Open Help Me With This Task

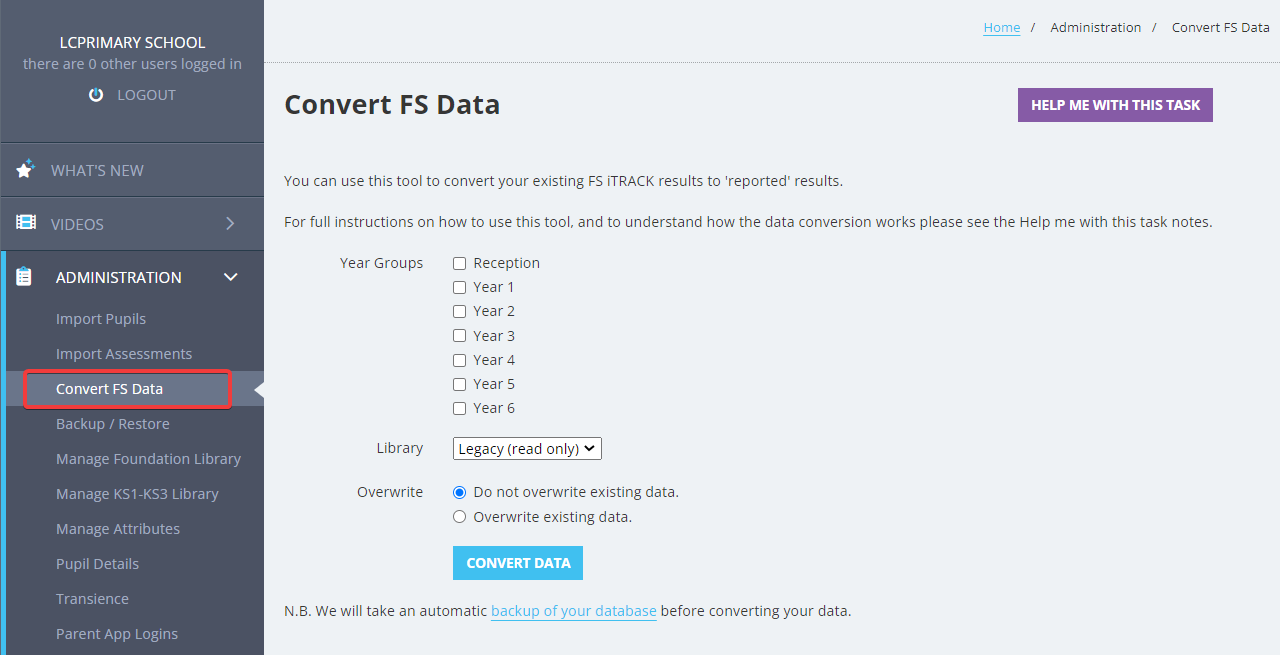coord(1115,105)
